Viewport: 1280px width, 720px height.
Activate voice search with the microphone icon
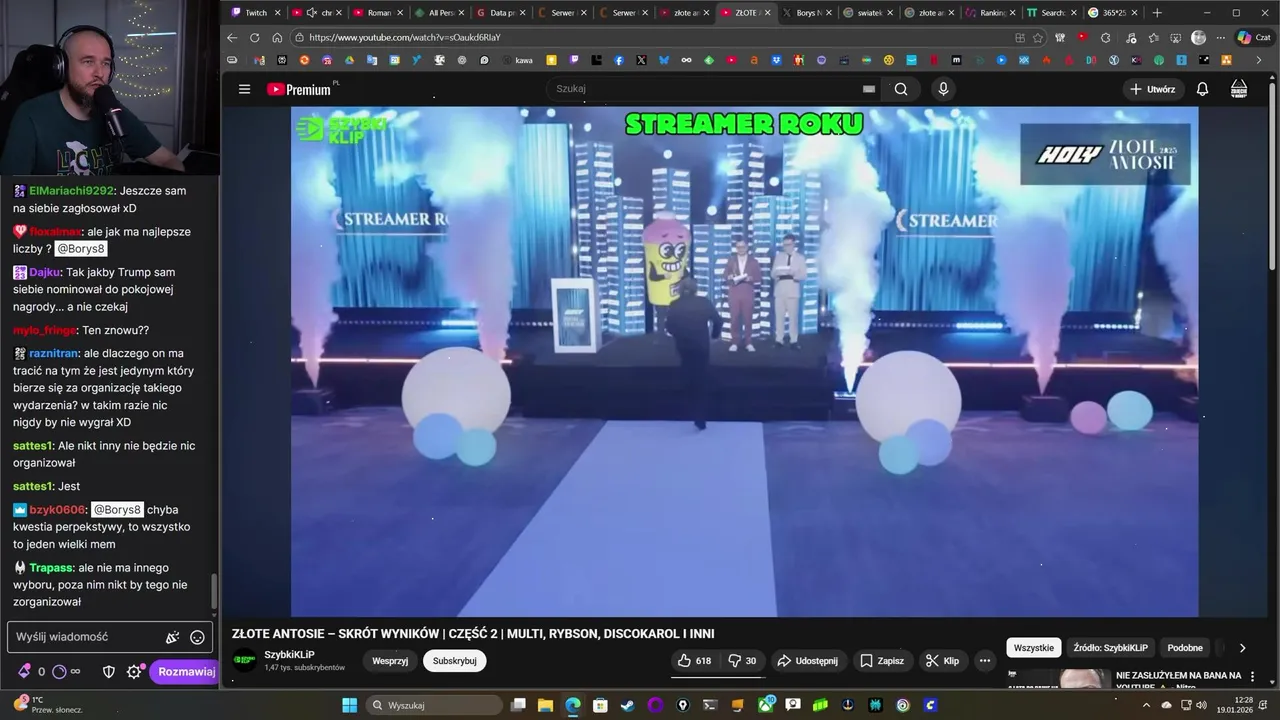click(943, 89)
